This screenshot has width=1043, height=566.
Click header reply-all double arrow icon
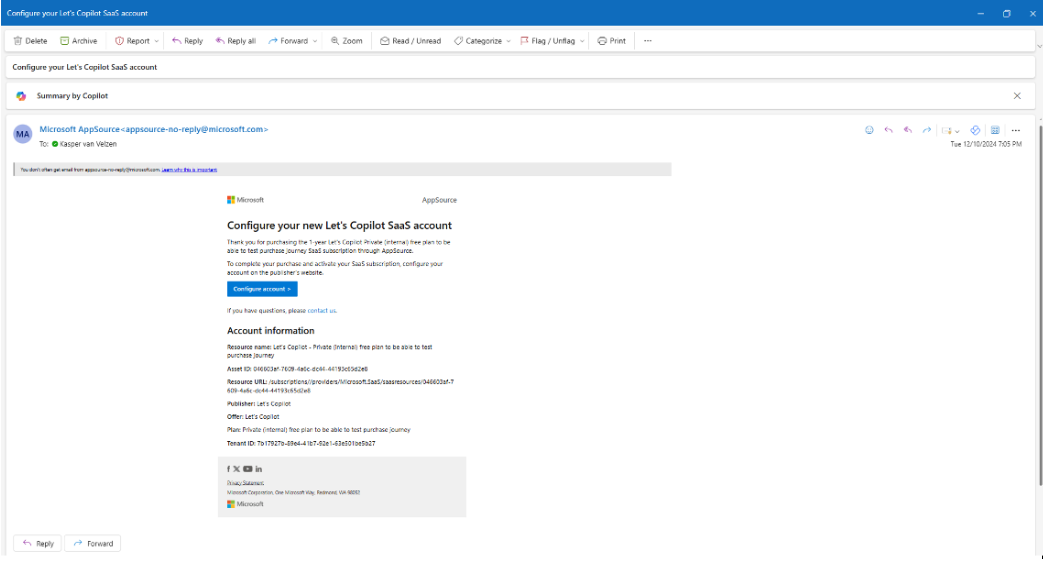907,130
